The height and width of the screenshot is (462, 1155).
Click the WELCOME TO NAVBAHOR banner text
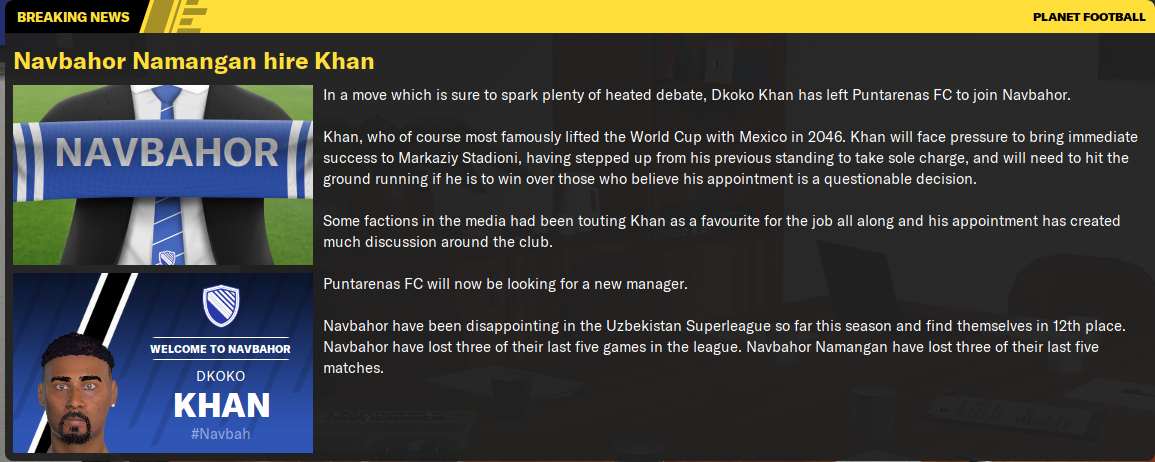pyautogui.click(x=220, y=349)
